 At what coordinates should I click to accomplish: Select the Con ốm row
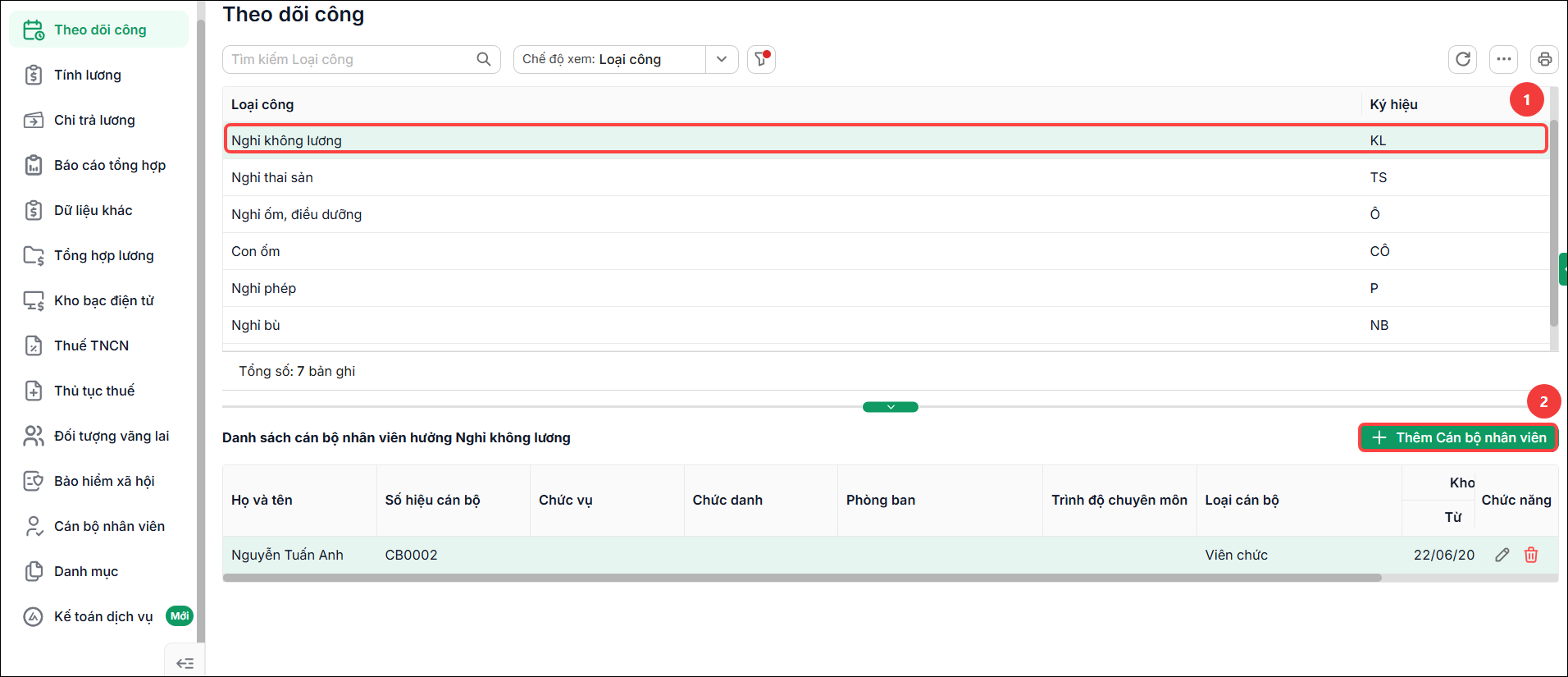[x=886, y=251]
